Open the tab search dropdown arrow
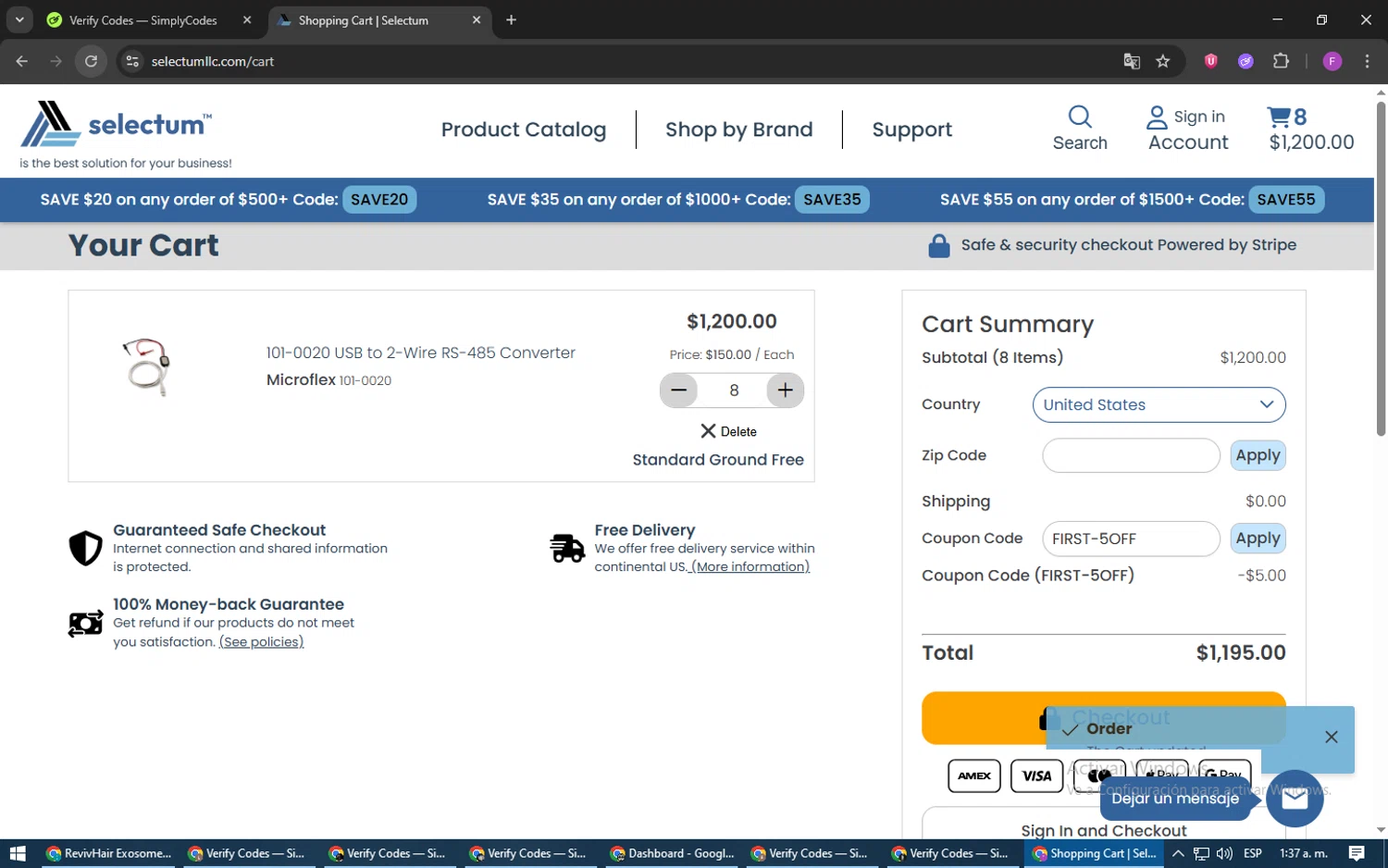The width and height of the screenshot is (1388, 868). (19, 20)
